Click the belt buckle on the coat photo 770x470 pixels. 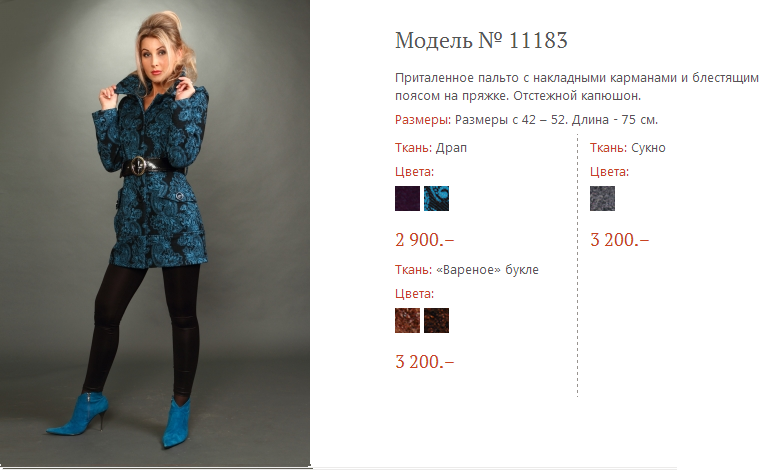point(138,166)
